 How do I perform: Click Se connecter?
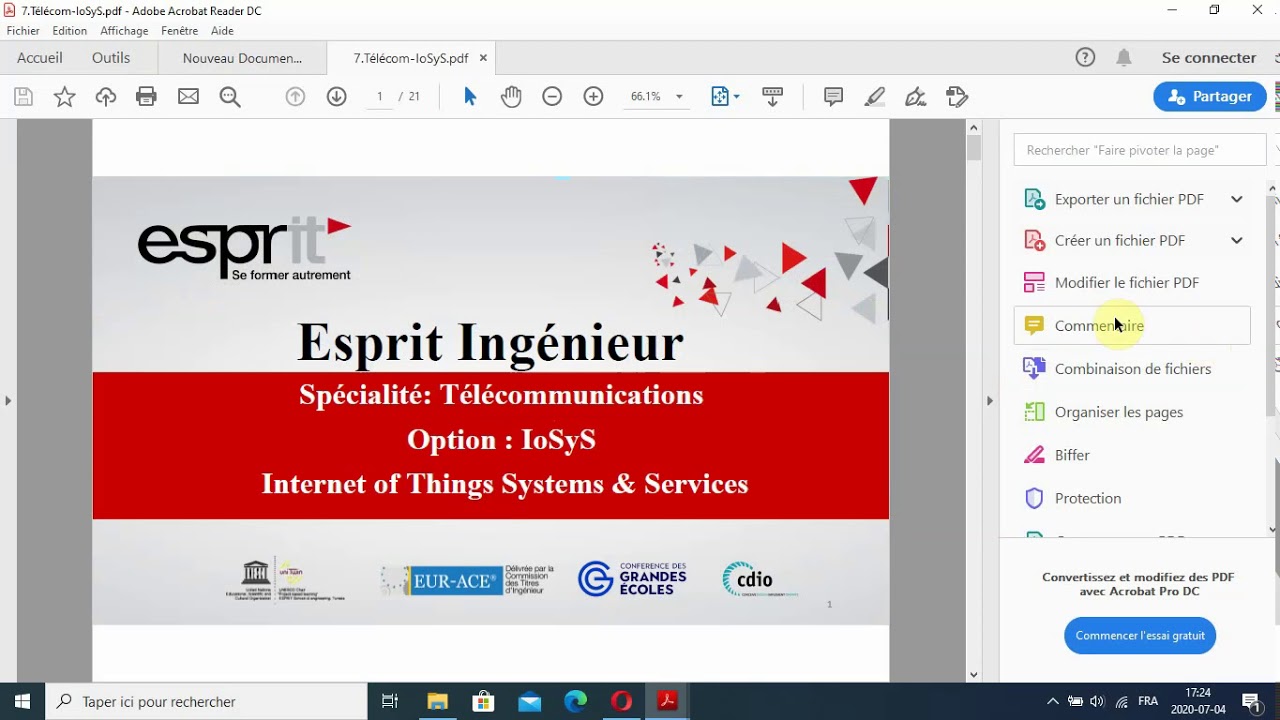pyautogui.click(x=1209, y=58)
